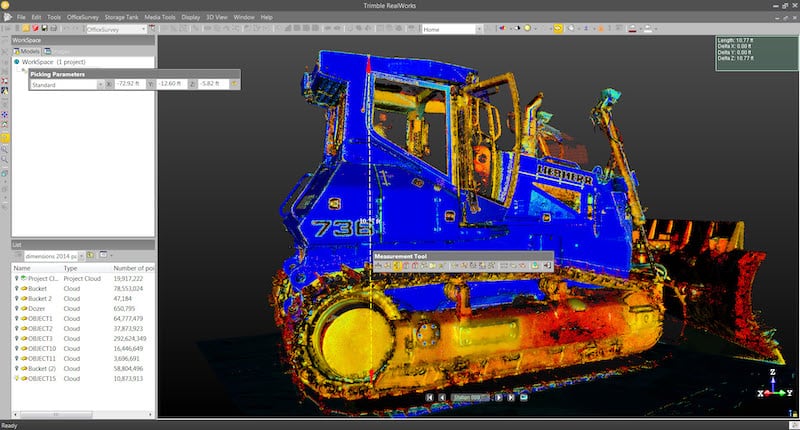This screenshot has height=430, width=800.
Task: Click the highlighted yellow navigation mode icon
Action: coord(558,29)
